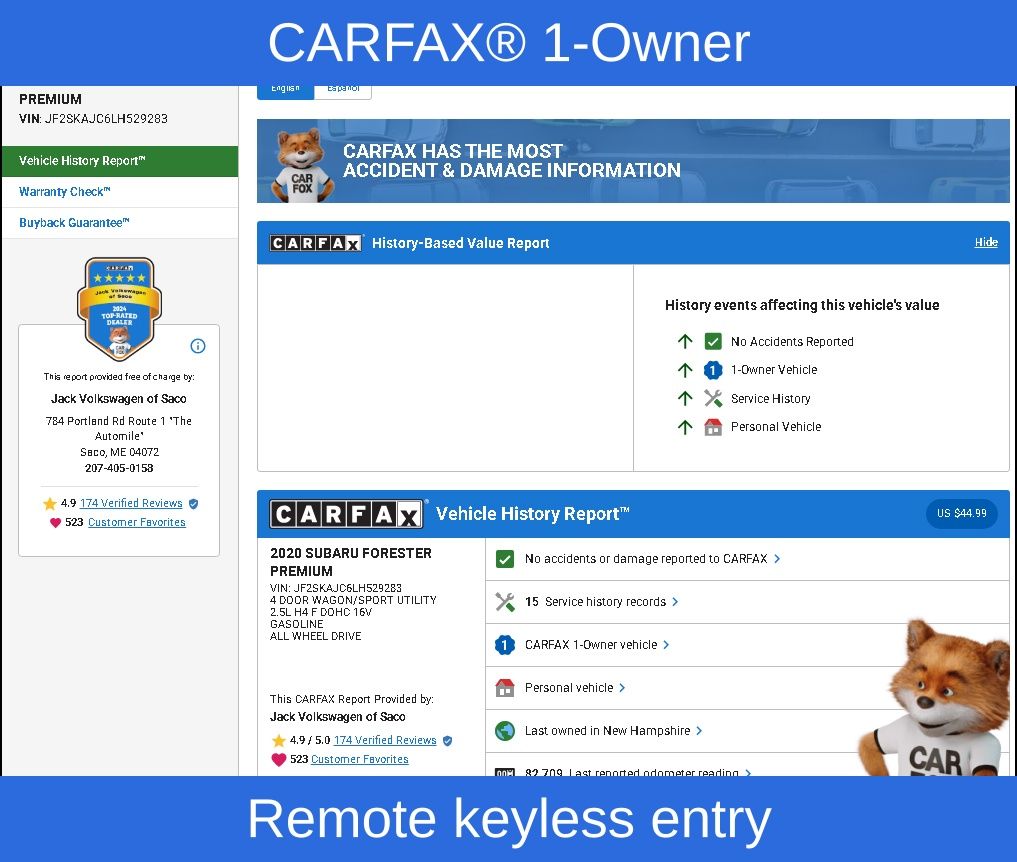Open 174 Verified Reviews link in sidebar
This screenshot has height=862, width=1017.
tap(131, 504)
